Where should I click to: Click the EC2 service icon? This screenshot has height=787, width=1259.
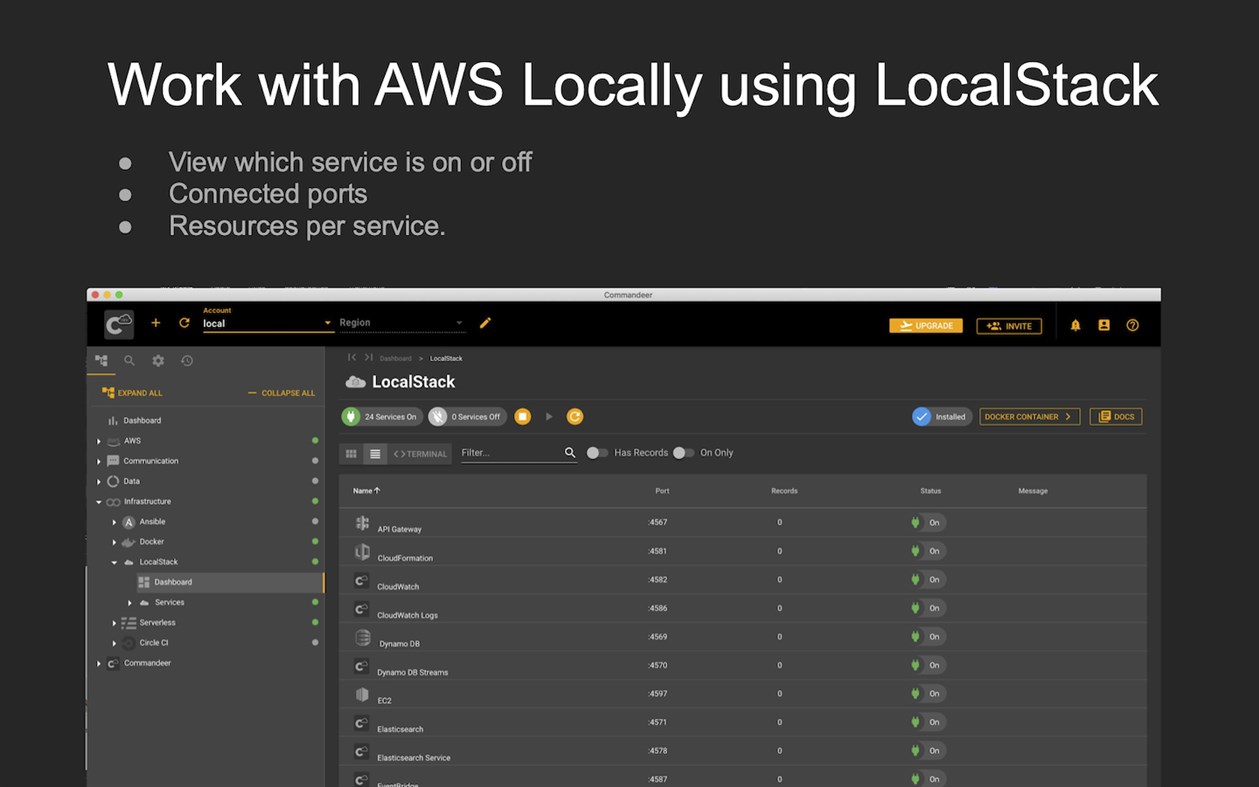[x=362, y=694]
